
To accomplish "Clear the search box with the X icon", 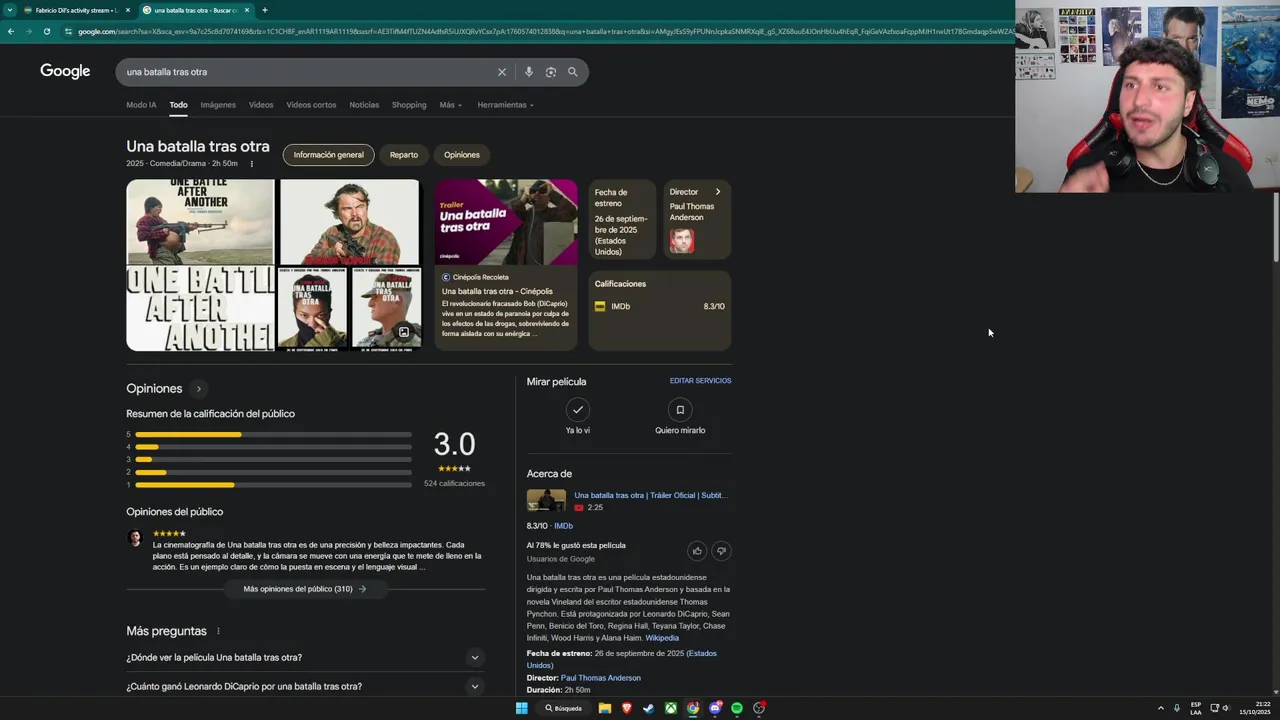I will (502, 72).
